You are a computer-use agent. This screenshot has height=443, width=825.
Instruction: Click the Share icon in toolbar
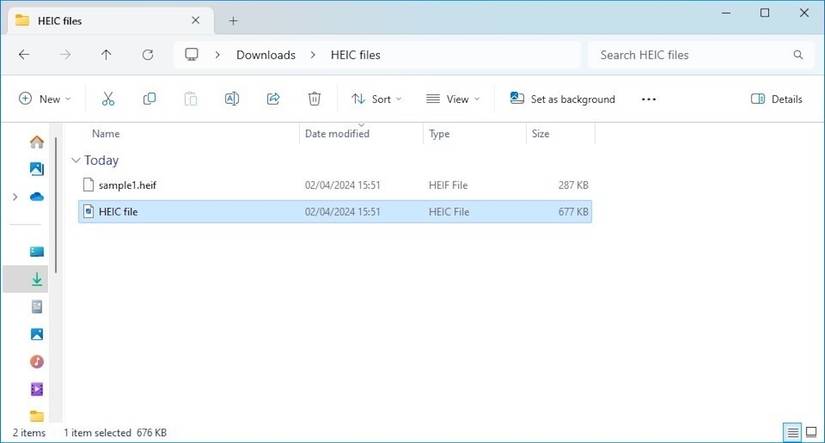pos(273,99)
